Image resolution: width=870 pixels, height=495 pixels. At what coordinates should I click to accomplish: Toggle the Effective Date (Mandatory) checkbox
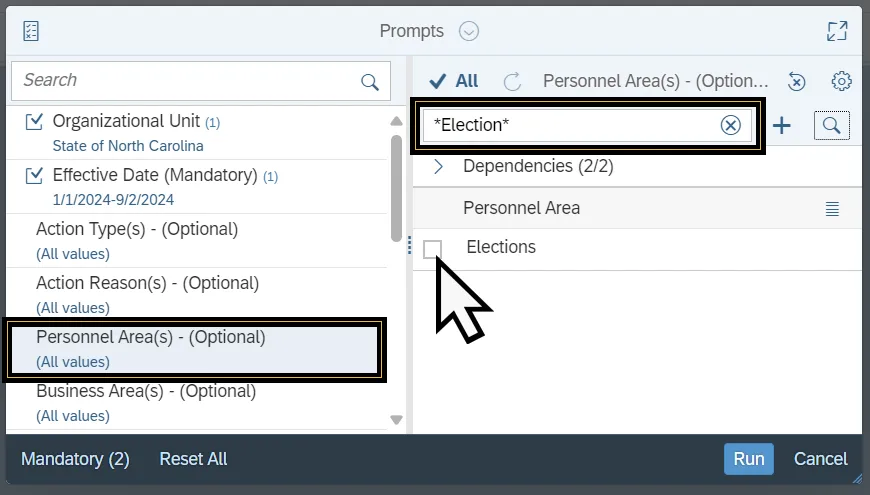(x=35, y=176)
